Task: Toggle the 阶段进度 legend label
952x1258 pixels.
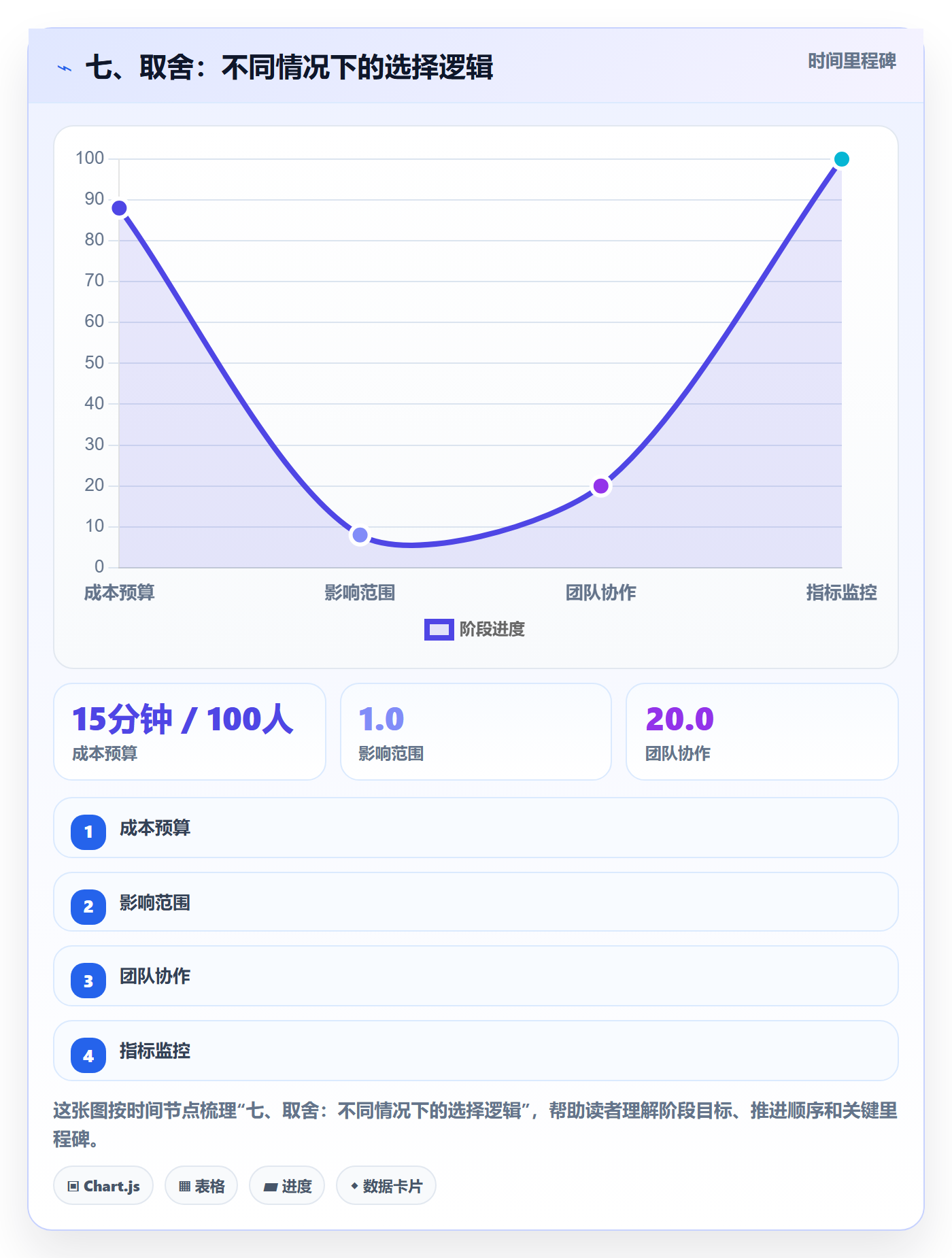Action: pos(492,630)
